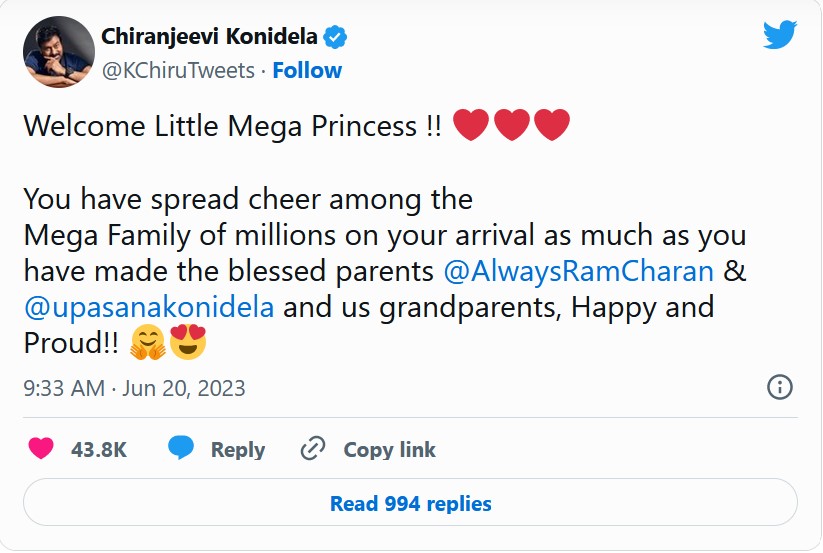823x553 pixels.
Task: Click the first red heart emoji in the tweet
Action: [x=471, y=126]
